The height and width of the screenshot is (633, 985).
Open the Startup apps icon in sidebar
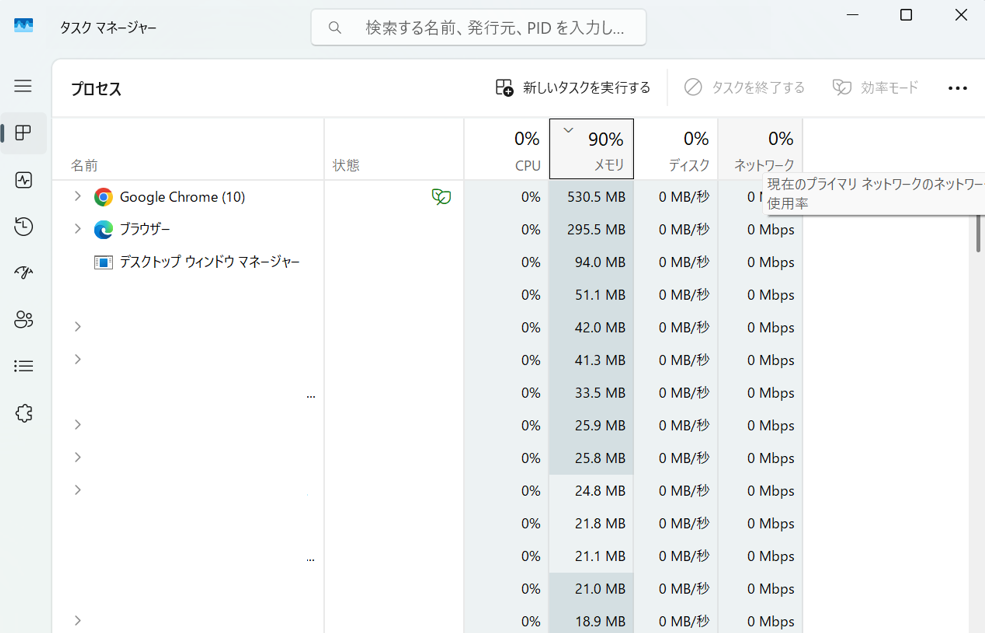[23, 273]
